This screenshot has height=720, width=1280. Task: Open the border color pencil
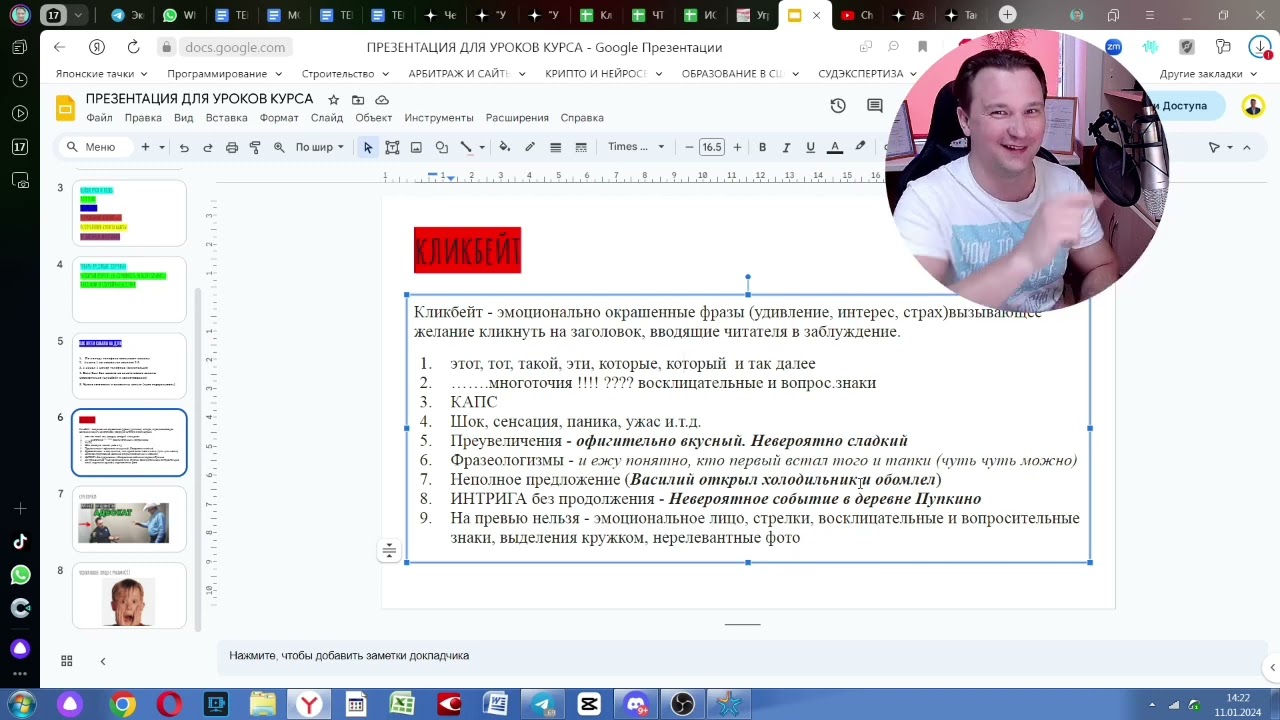click(x=530, y=147)
